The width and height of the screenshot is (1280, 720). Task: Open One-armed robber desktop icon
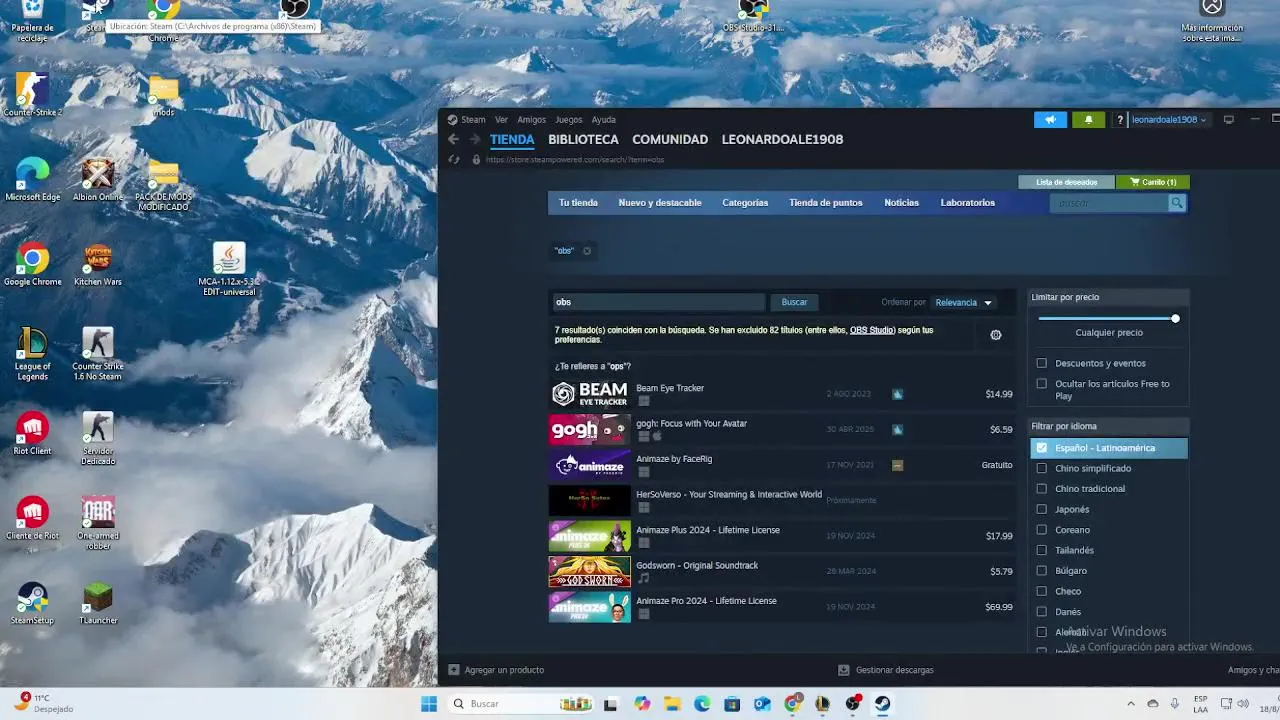(98, 523)
